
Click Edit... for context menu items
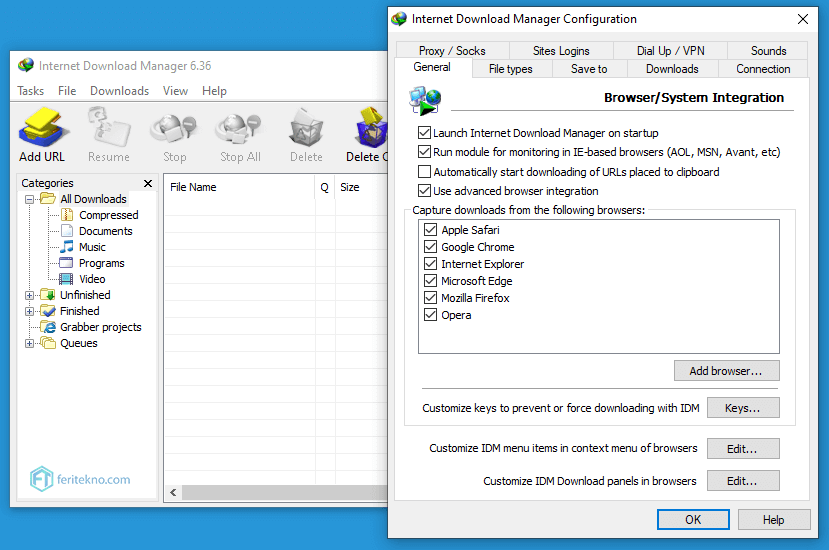point(743,448)
